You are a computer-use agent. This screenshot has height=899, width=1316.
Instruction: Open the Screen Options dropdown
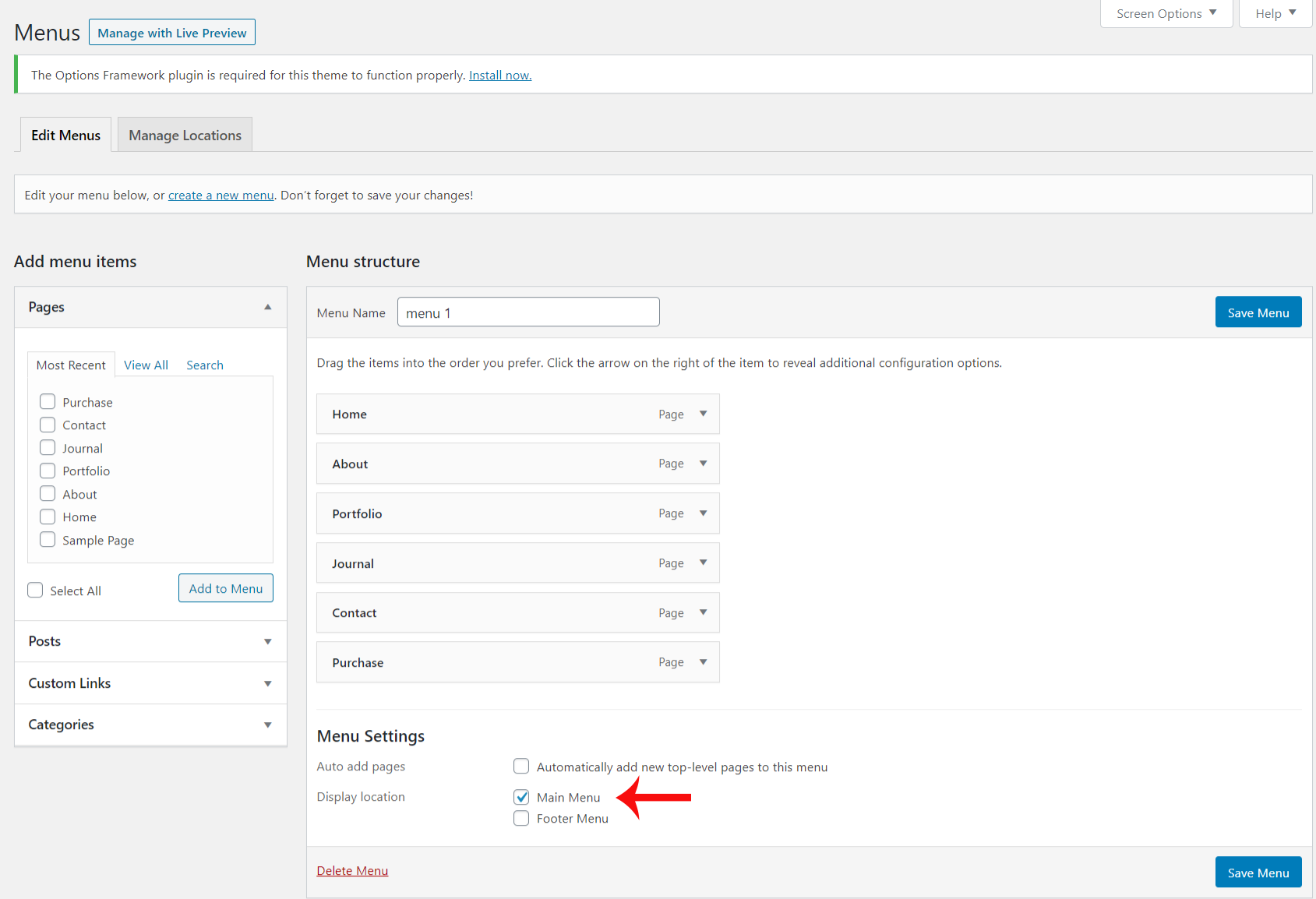point(1166,14)
